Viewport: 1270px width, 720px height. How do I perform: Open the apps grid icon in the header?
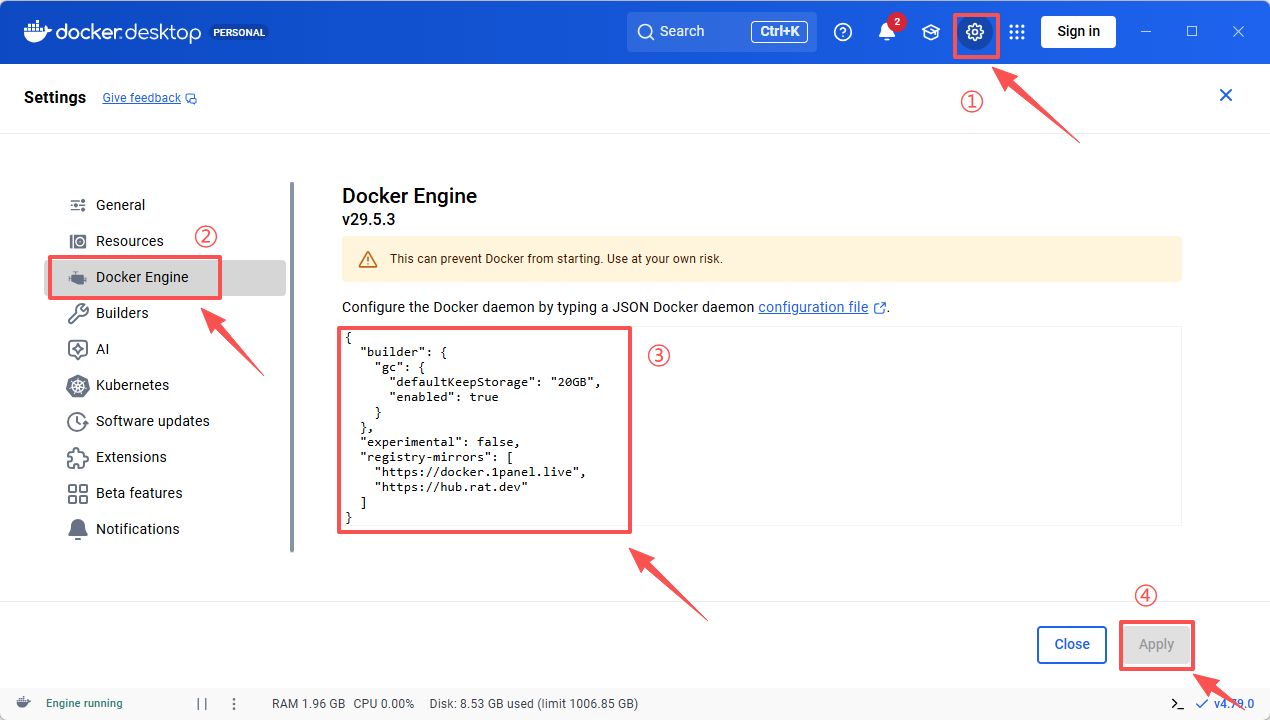click(1017, 32)
